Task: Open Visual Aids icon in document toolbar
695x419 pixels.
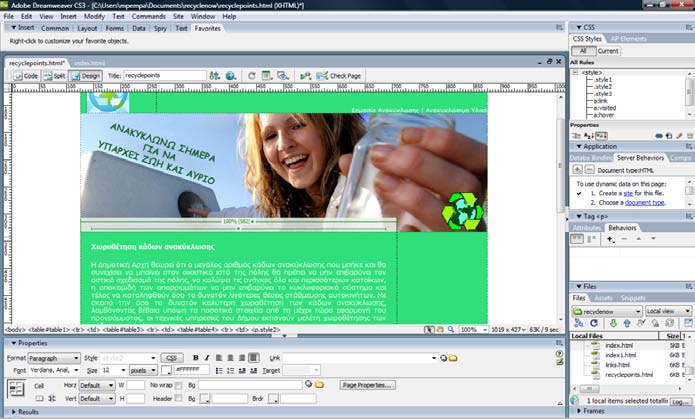Action: click(283, 76)
